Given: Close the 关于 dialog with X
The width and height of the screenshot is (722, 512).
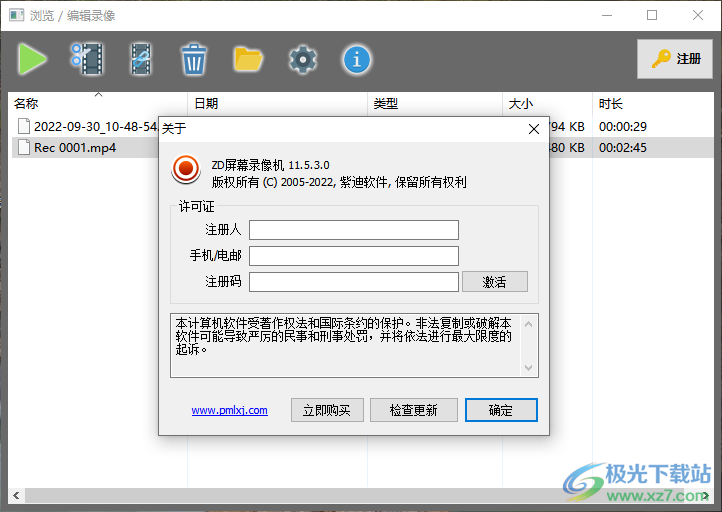Looking at the screenshot, I should (534, 129).
